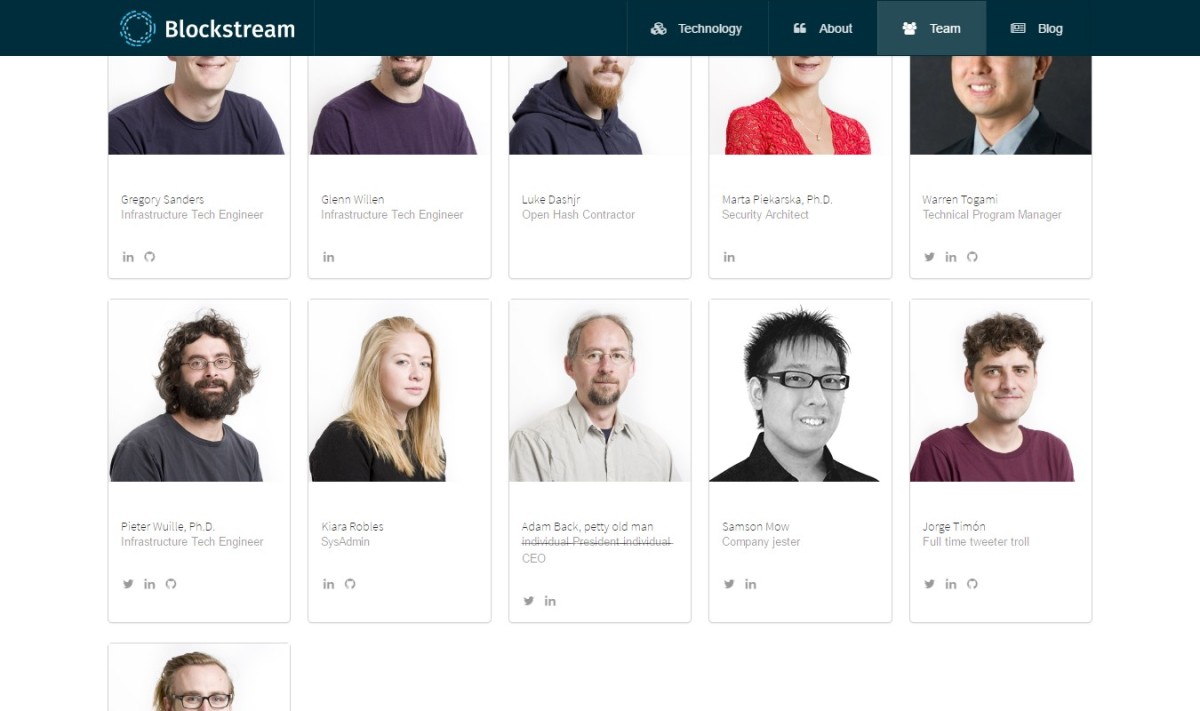The width and height of the screenshot is (1200, 711).
Task: Select the name 'Kiara Robles'
Action: pyautogui.click(x=352, y=526)
